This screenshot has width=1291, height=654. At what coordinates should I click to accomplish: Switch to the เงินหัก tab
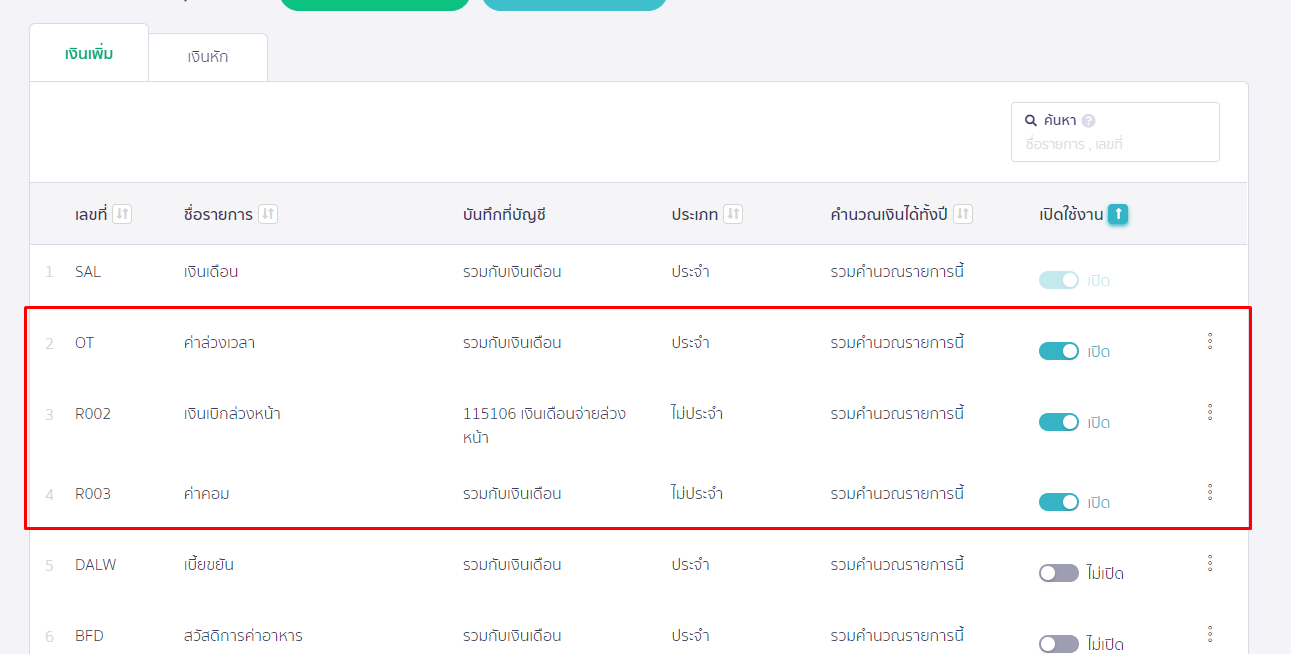[x=207, y=56]
